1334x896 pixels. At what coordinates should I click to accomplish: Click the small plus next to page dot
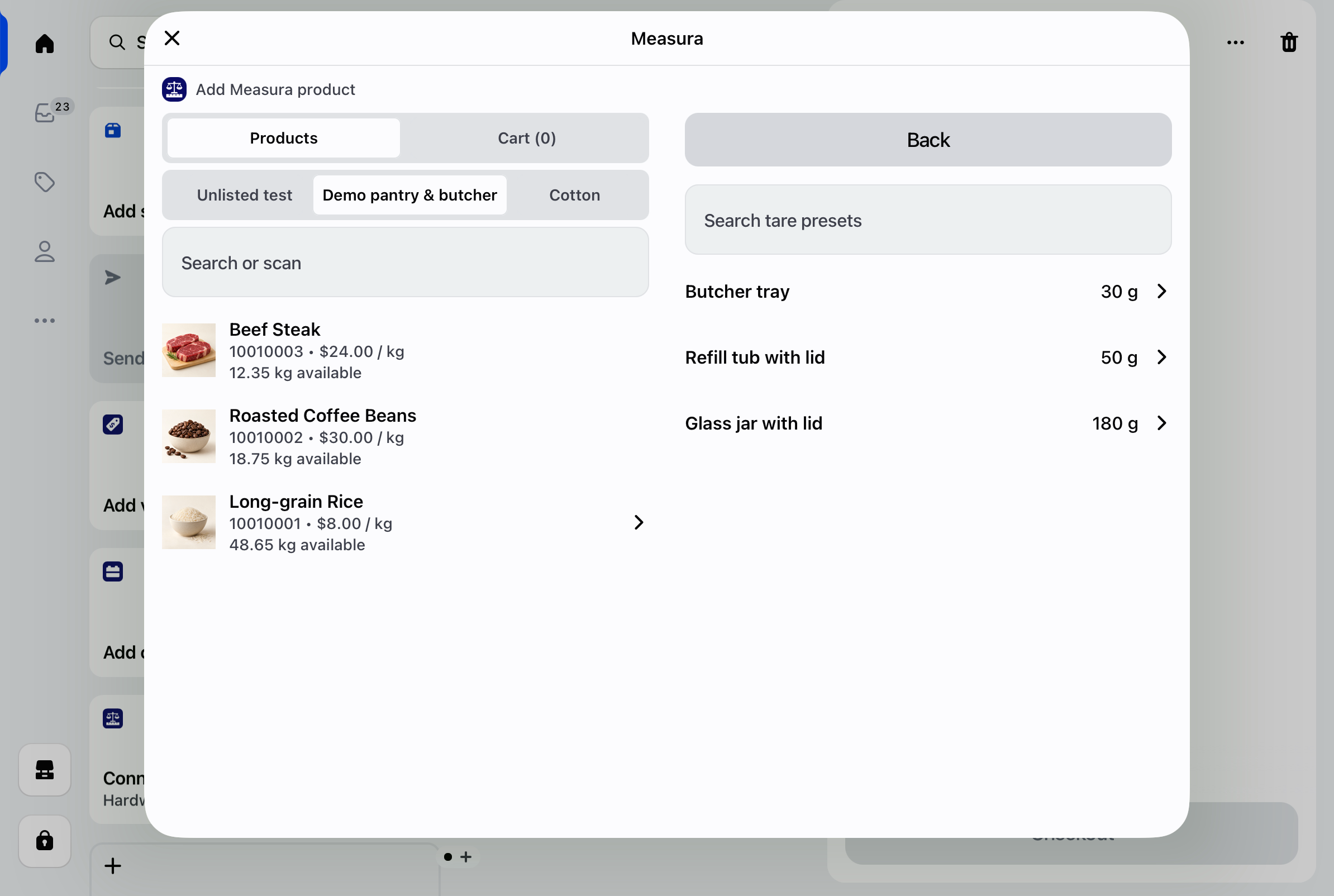point(466,856)
